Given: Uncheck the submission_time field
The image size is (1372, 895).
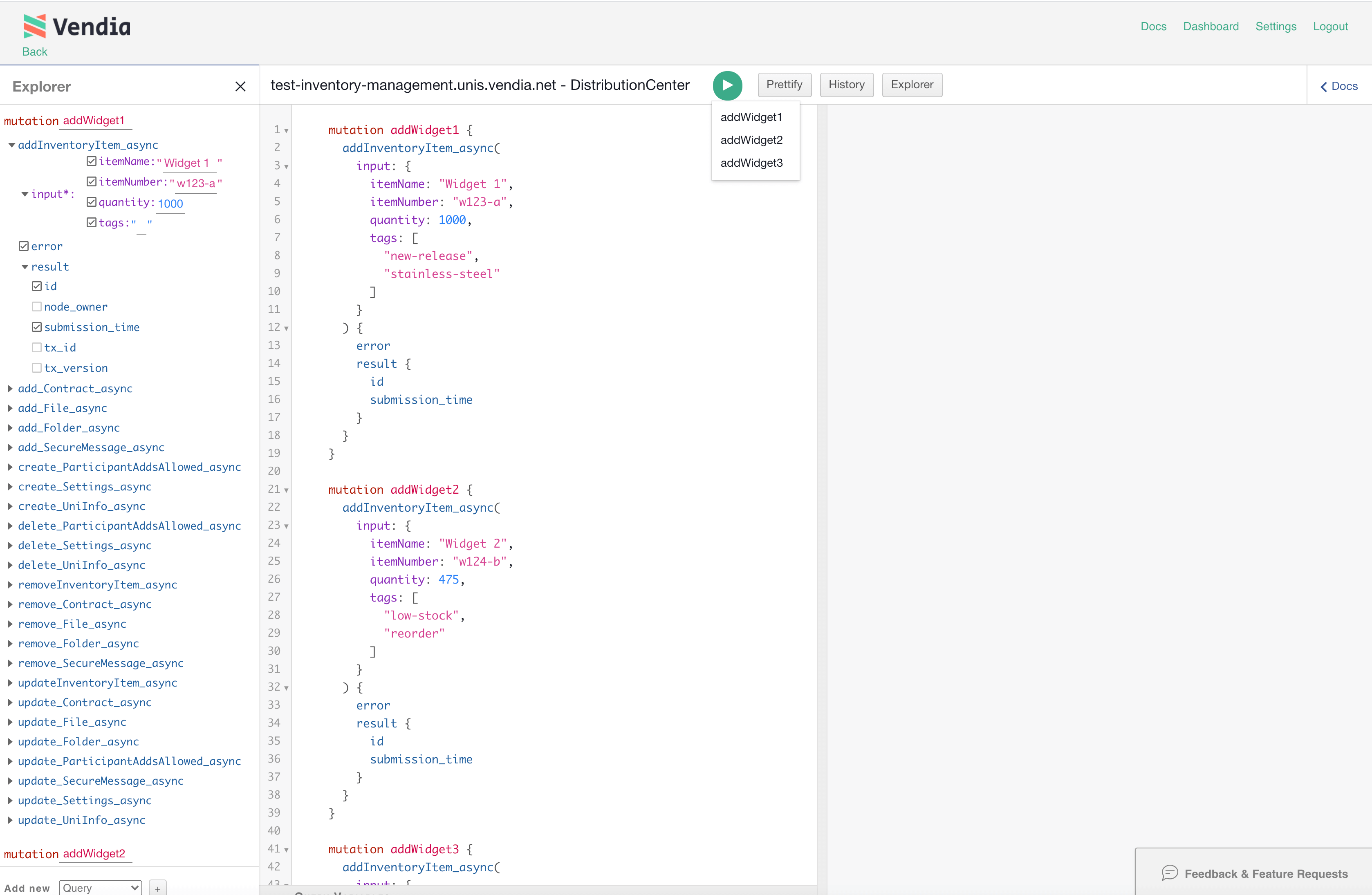Looking at the screenshot, I should (x=37, y=327).
